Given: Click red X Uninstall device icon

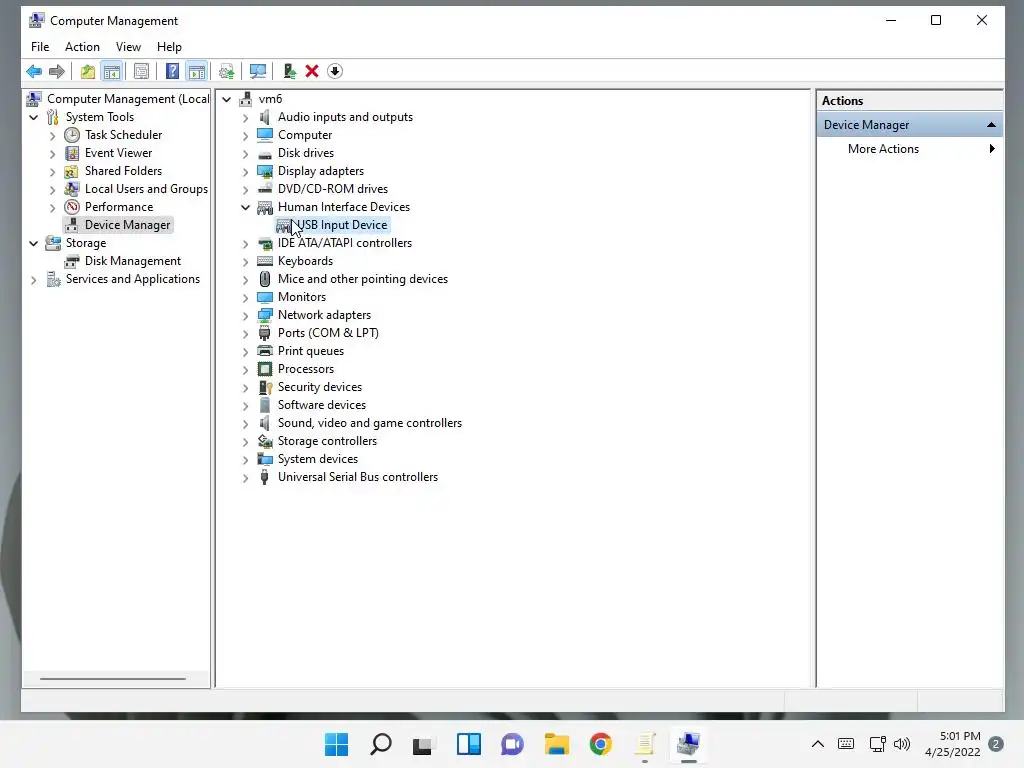Looking at the screenshot, I should click(312, 71).
